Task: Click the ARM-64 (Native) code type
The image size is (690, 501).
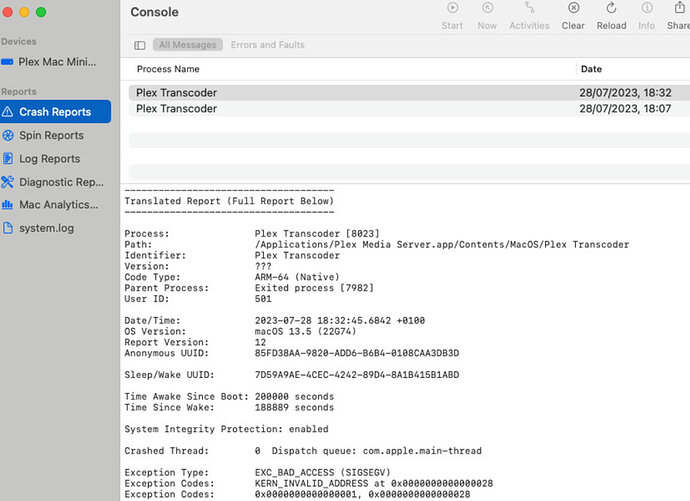Action: (297, 277)
